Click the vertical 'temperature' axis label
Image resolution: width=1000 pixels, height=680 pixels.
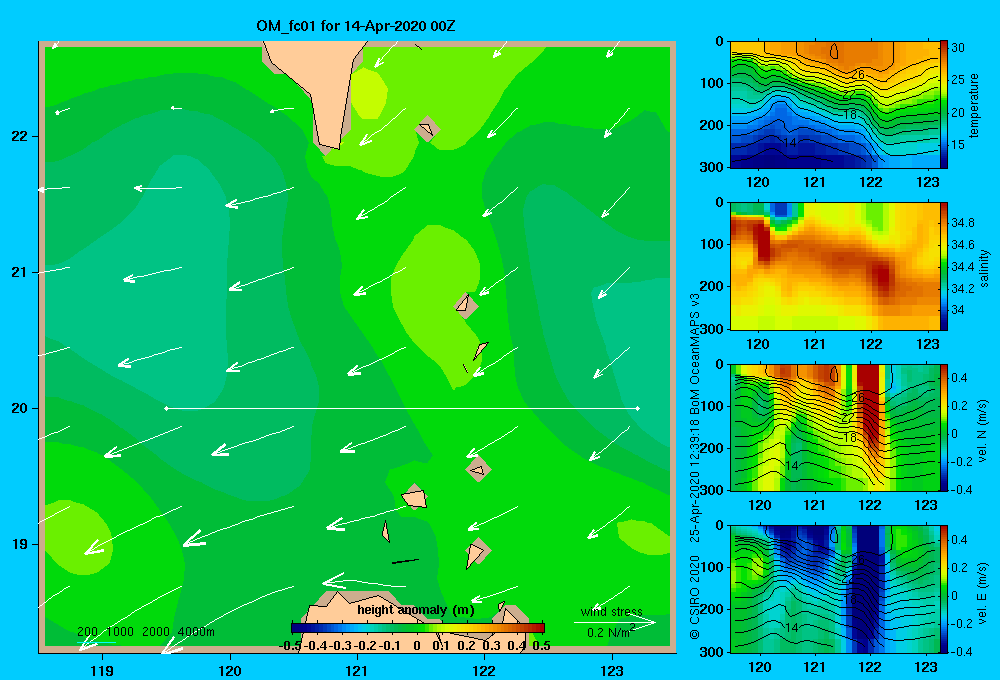(x=974, y=105)
